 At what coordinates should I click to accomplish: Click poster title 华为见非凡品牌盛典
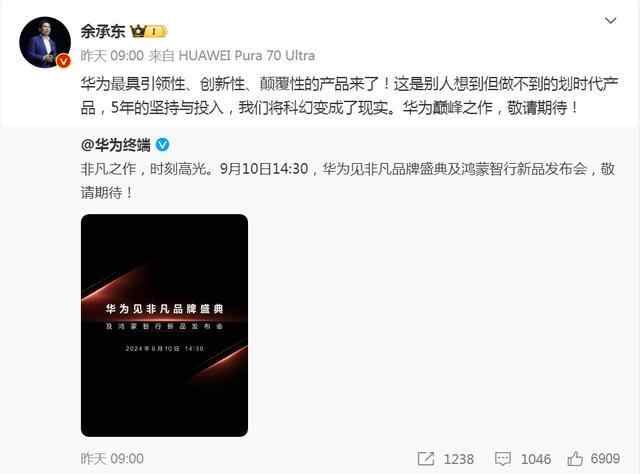[x=164, y=309]
